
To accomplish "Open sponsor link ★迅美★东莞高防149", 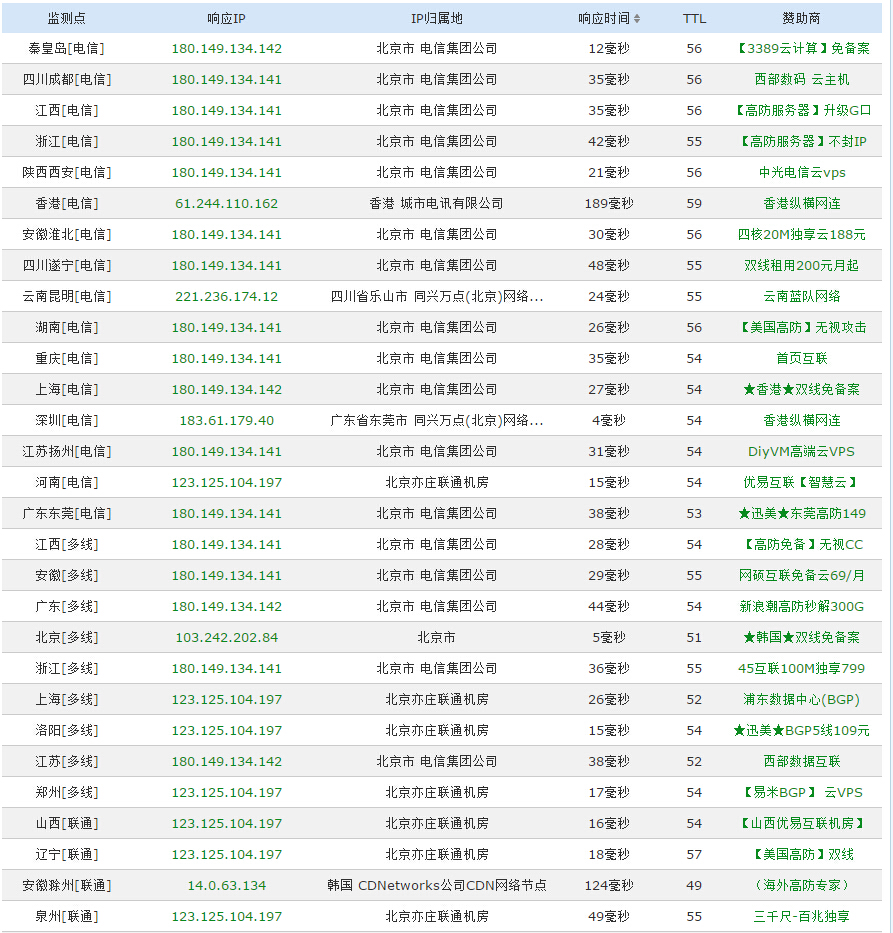I will (801, 514).
